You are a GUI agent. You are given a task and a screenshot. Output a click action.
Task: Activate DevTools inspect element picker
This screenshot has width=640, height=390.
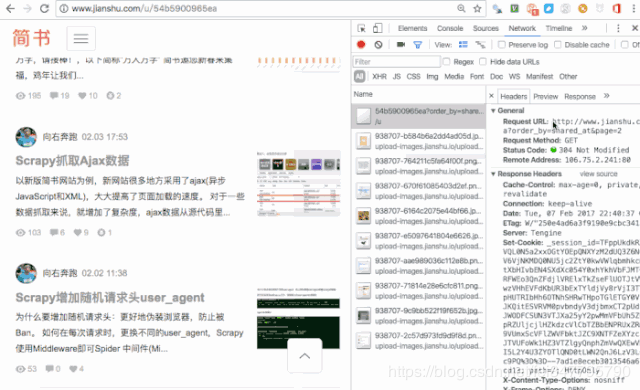pyautogui.click(x=361, y=28)
